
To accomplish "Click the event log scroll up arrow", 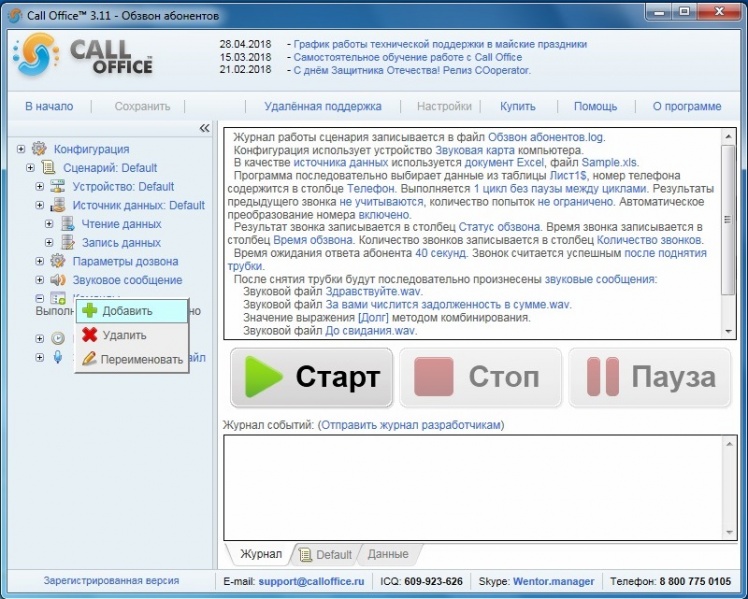I will click(729, 444).
